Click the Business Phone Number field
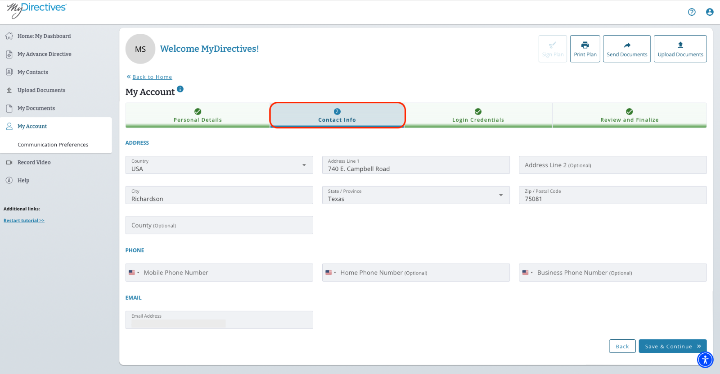The width and height of the screenshot is (720, 374). click(613, 272)
